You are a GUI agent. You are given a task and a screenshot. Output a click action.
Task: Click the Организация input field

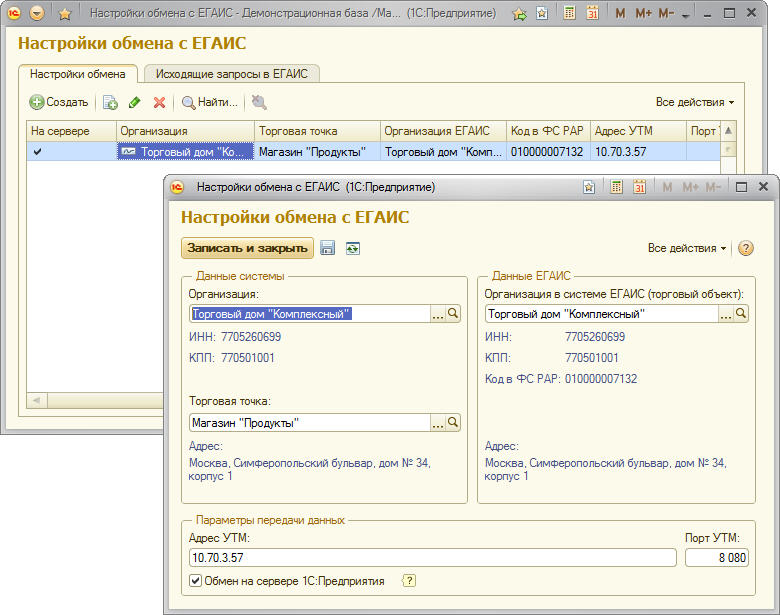tap(310, 313)
